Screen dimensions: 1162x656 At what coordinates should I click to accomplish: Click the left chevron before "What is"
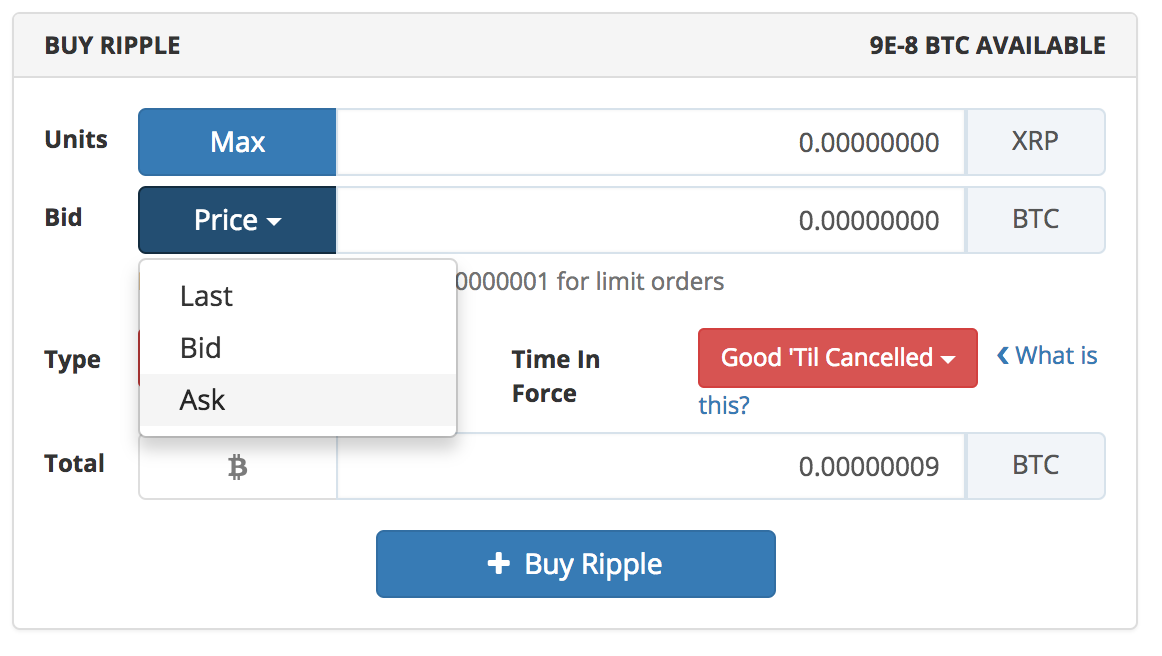pyautogui.click(x=1002, y=356)
